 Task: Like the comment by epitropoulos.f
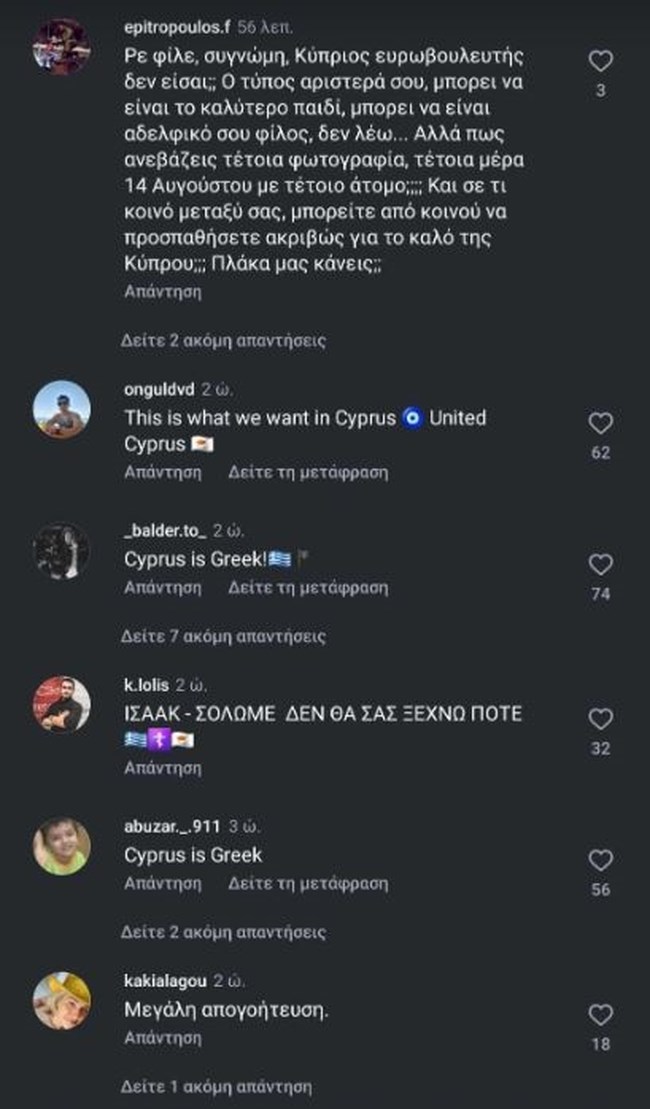click(x=600, y=62)
